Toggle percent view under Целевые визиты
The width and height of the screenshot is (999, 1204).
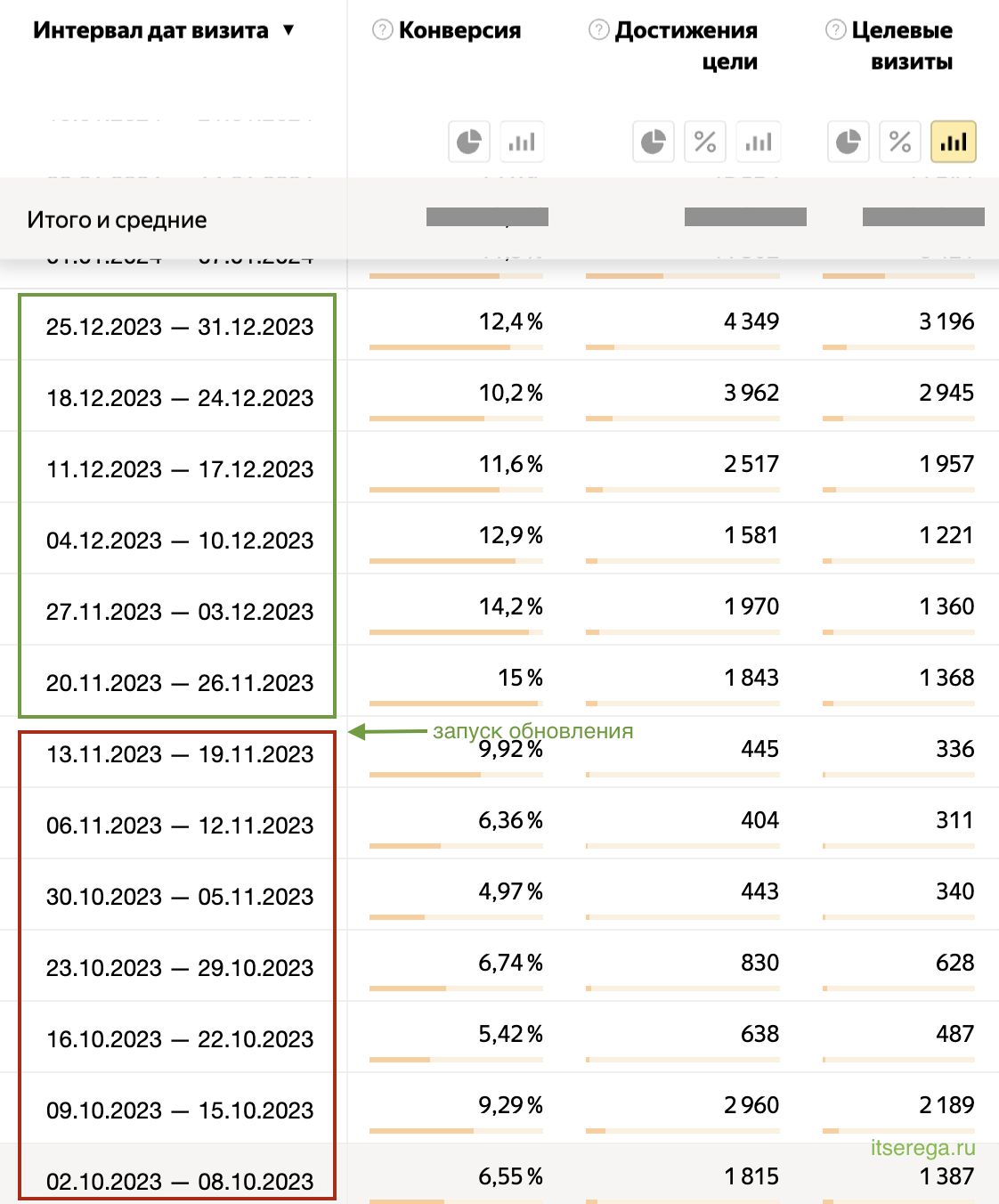(x=900, y=142)
